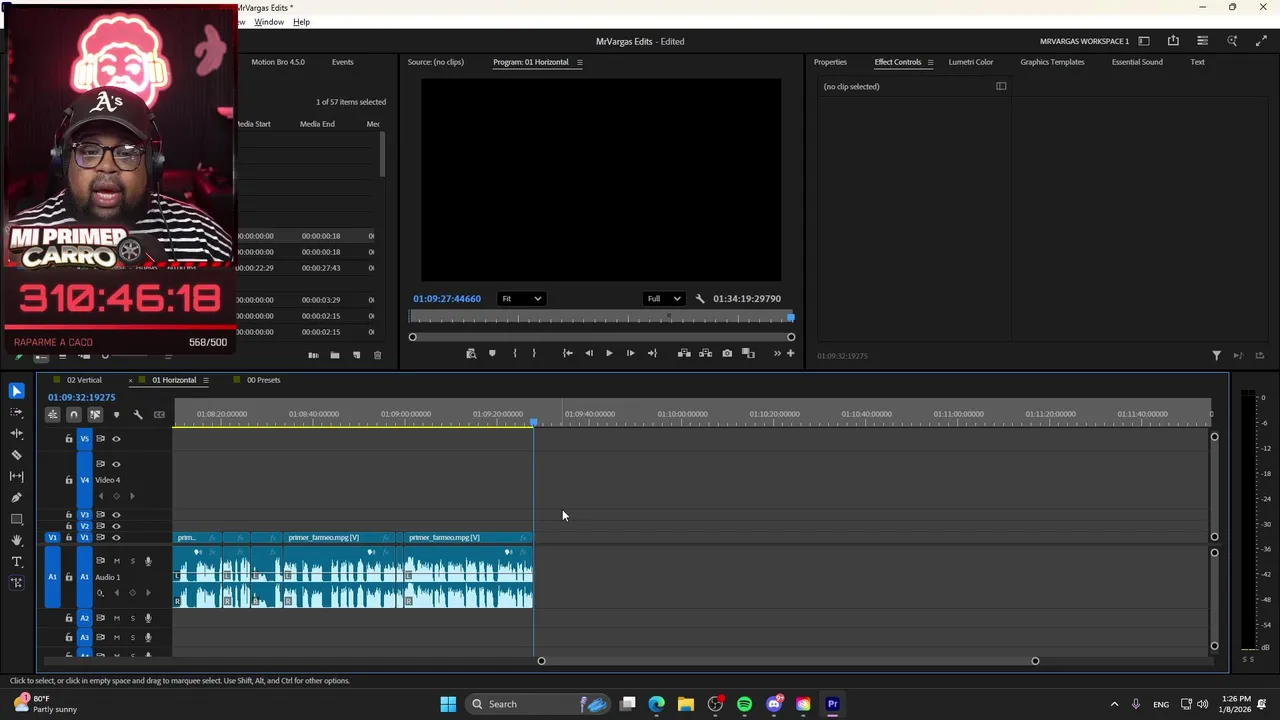This screenshot has height=720, width=1280.
Task: Toggle V4 track output eye
Action: pyautogui.click(x=116, y=464)
